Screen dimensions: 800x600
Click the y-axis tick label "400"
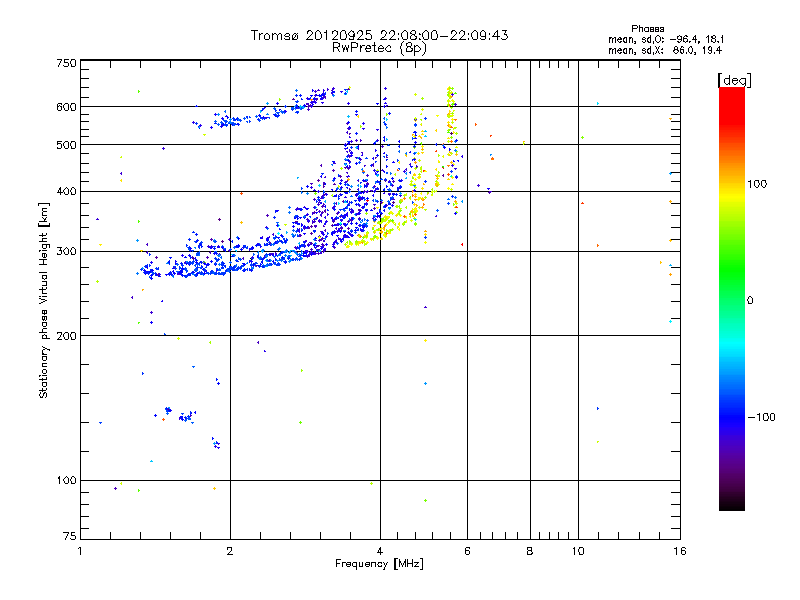[66, 191]
